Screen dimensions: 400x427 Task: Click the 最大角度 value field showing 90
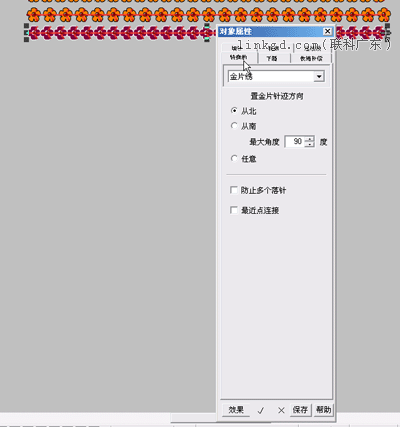click(296, 142)
